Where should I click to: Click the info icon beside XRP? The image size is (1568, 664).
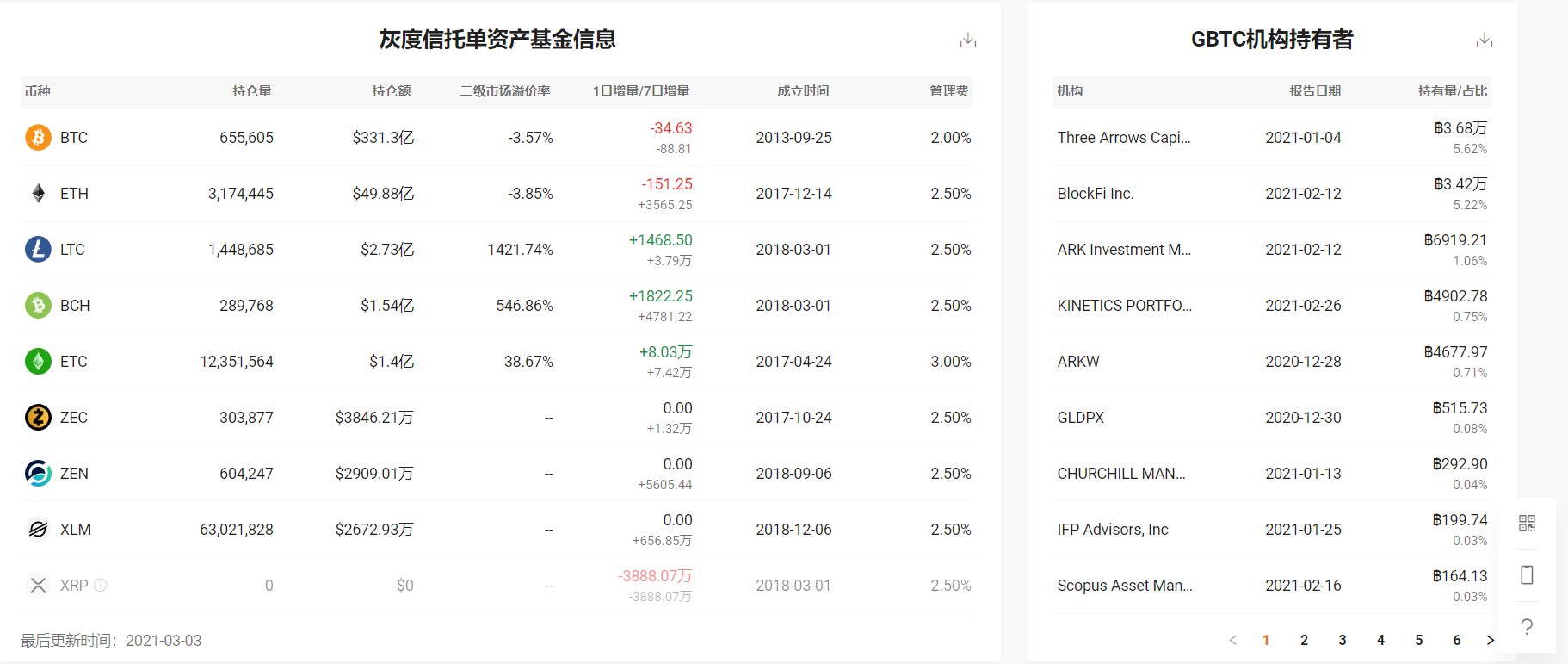[101, 585]
